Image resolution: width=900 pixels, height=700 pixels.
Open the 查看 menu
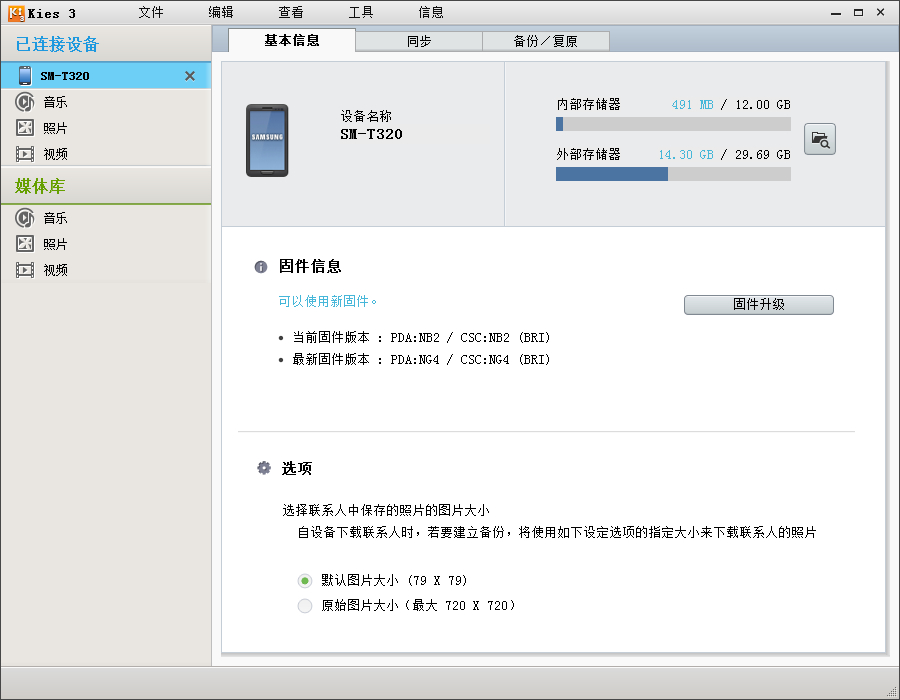[291, 13]
